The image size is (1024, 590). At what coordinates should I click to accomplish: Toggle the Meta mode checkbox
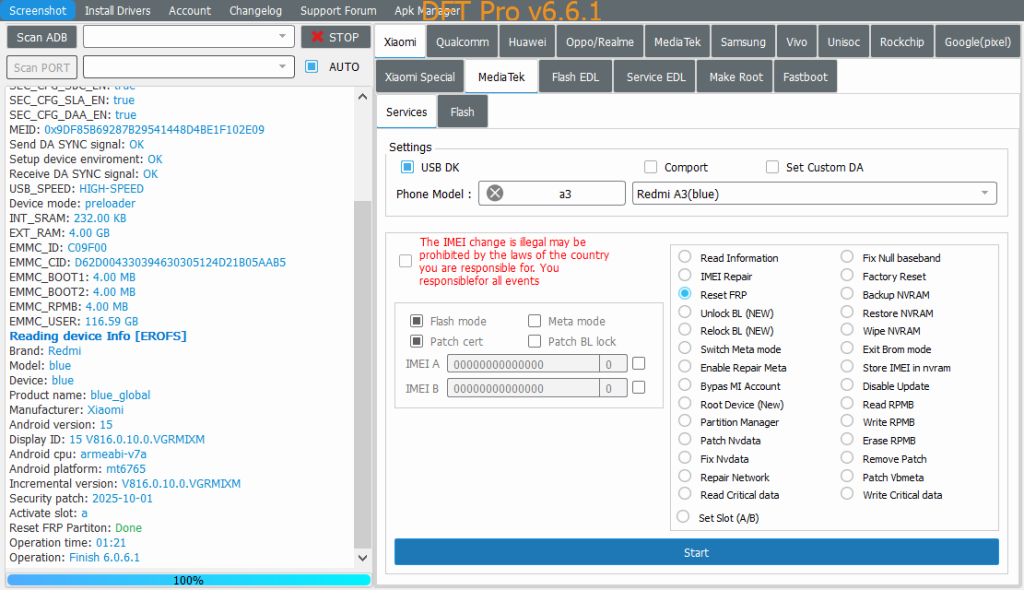tap(534, 321)
